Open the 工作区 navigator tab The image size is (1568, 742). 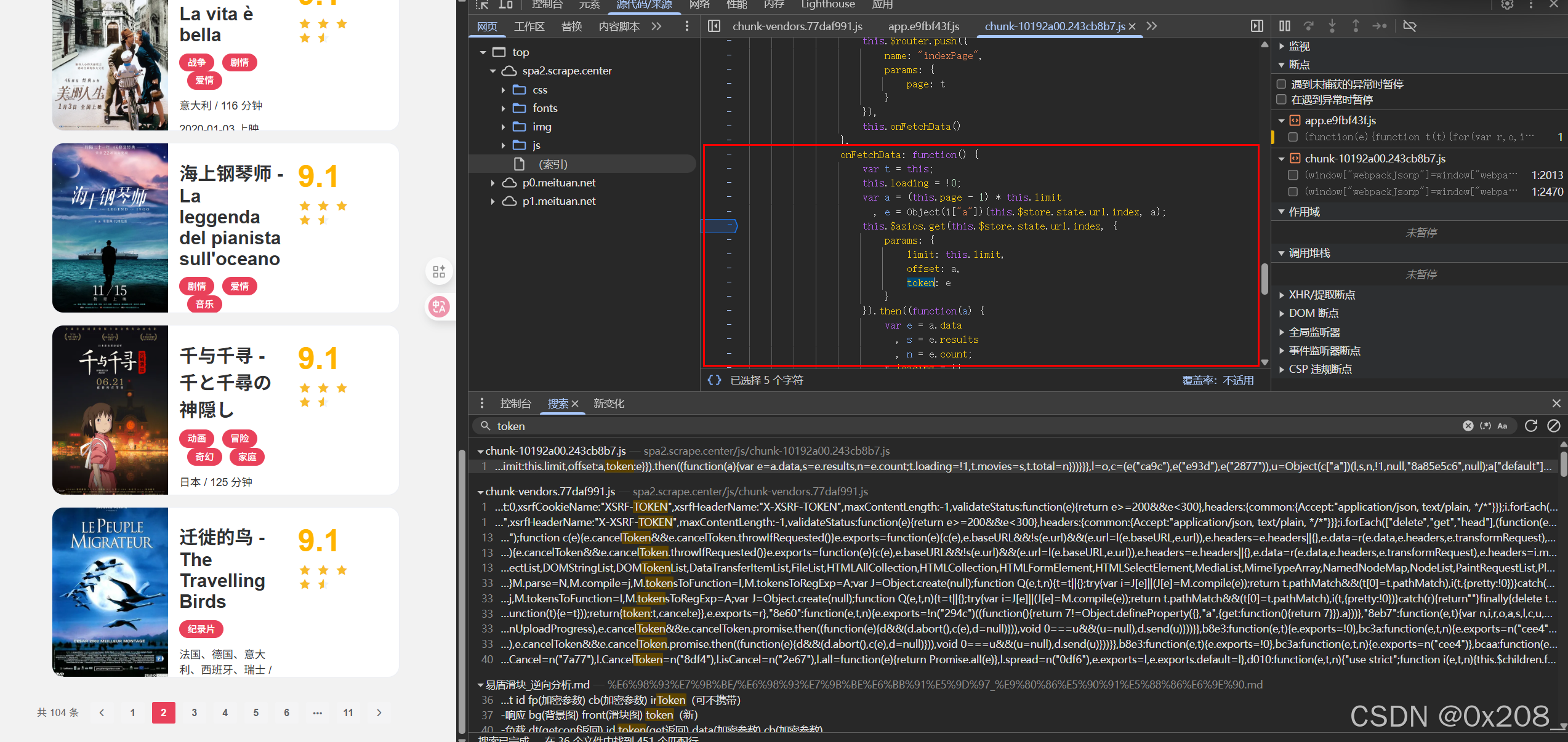tap(529, 26)
